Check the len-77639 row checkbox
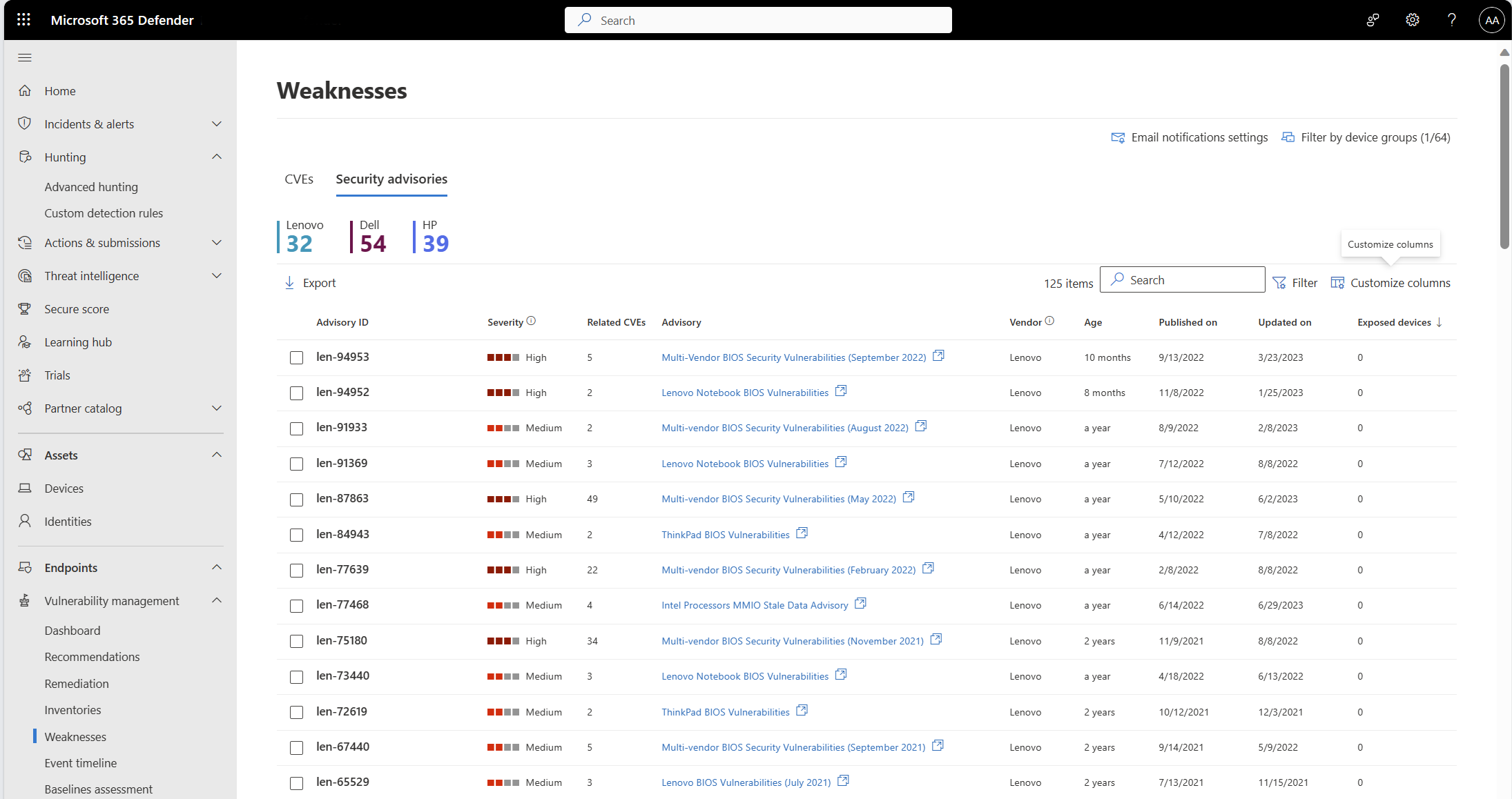Image resolution: width=1512 pixels, height=799 pixels. pyautogui.click(x=296, y=570)
